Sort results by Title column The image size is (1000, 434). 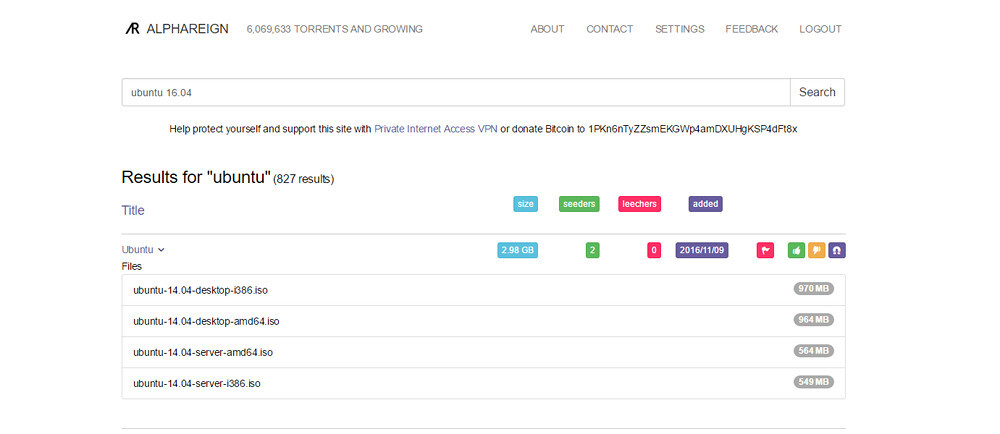point(133,210)
